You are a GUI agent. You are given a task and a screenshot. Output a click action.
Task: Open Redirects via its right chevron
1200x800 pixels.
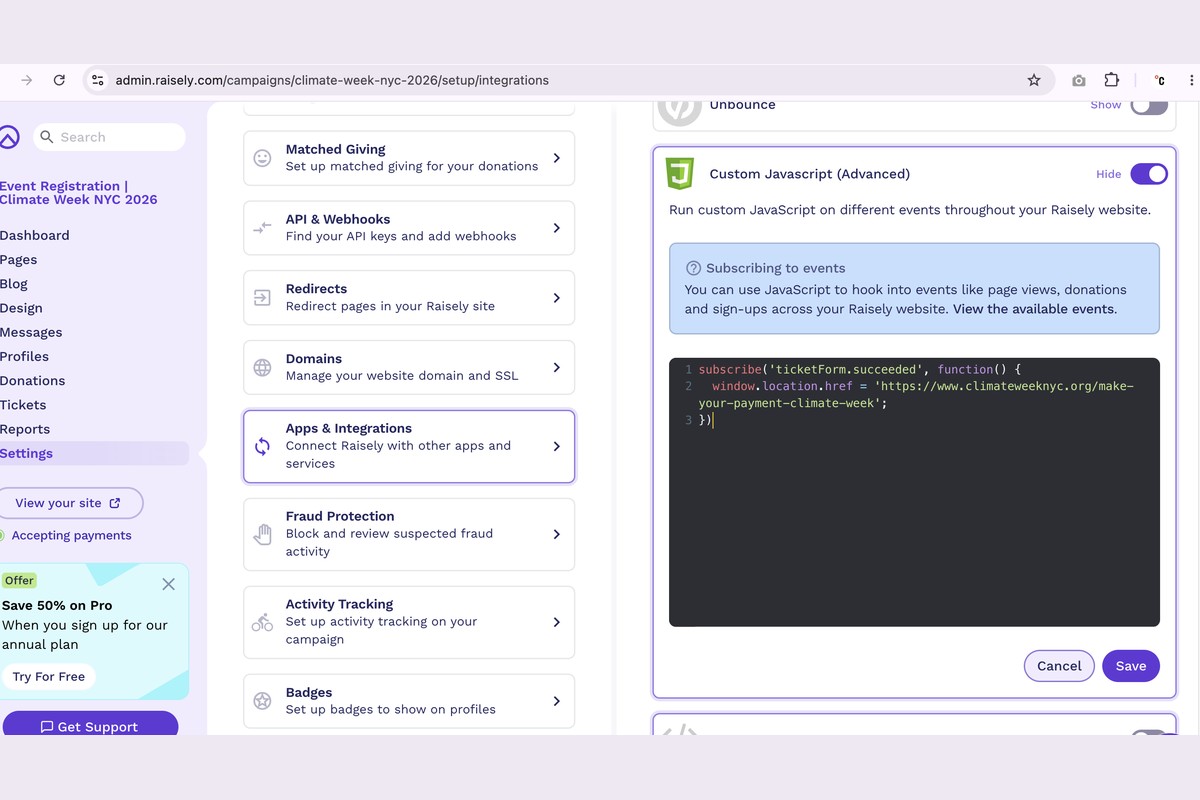[557, 298]
